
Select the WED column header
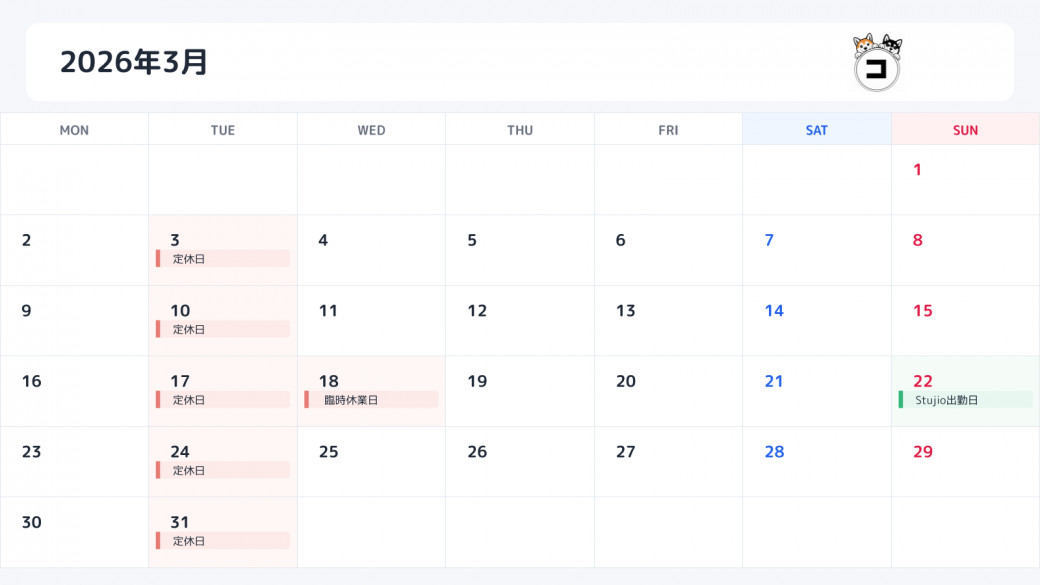click(x=371, y=130)
